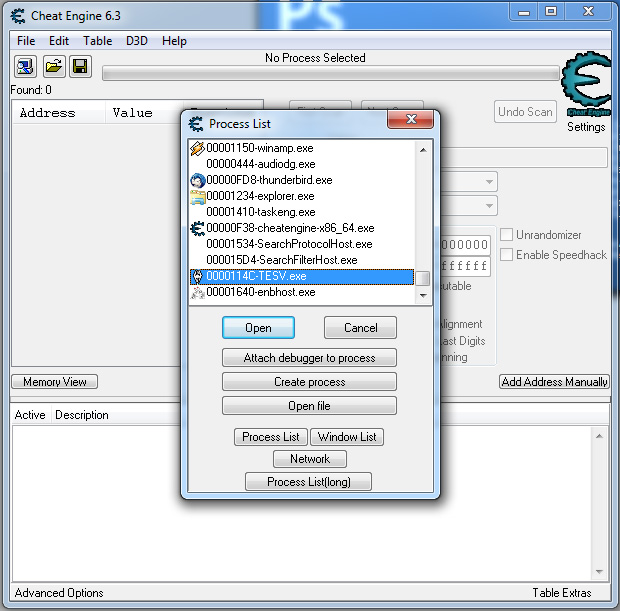Click Attach debugger to process
Image resolution: width=620 pixels, height=611 pixels.
coord(309,358)
